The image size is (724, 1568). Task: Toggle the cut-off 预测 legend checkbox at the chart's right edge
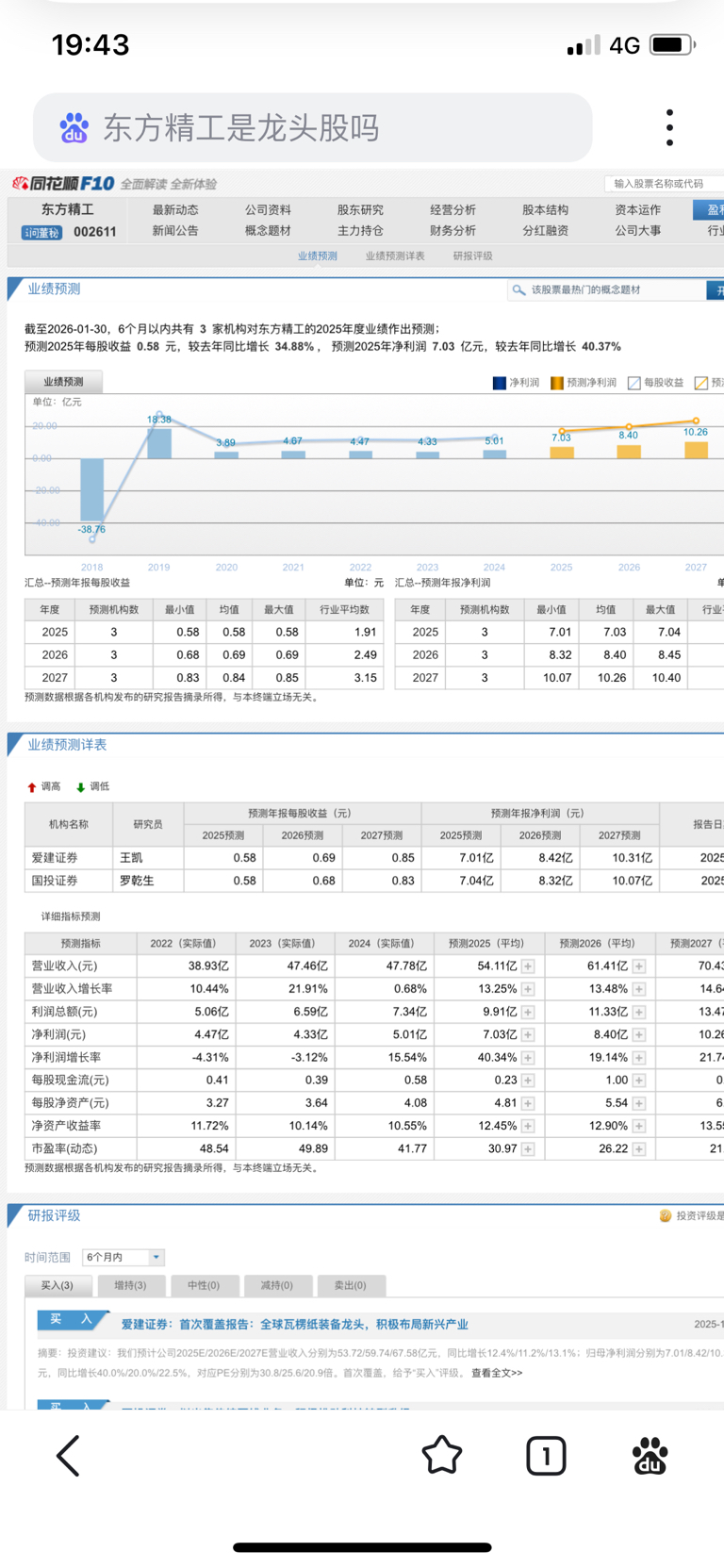click(700, 383)
